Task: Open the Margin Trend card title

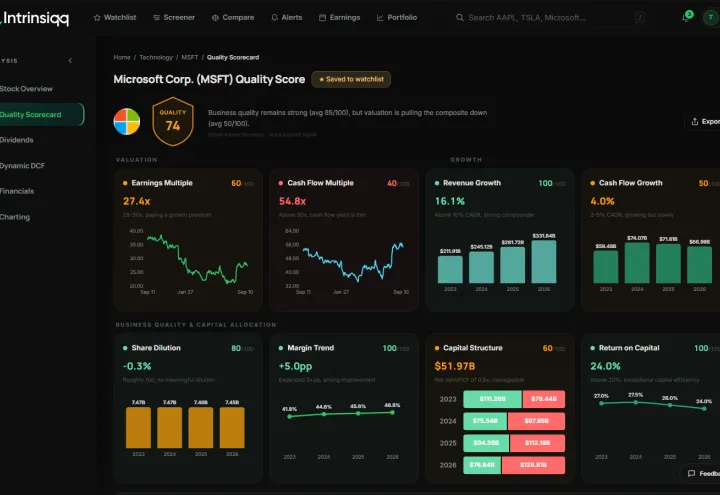Action: [x=310, y=348]
